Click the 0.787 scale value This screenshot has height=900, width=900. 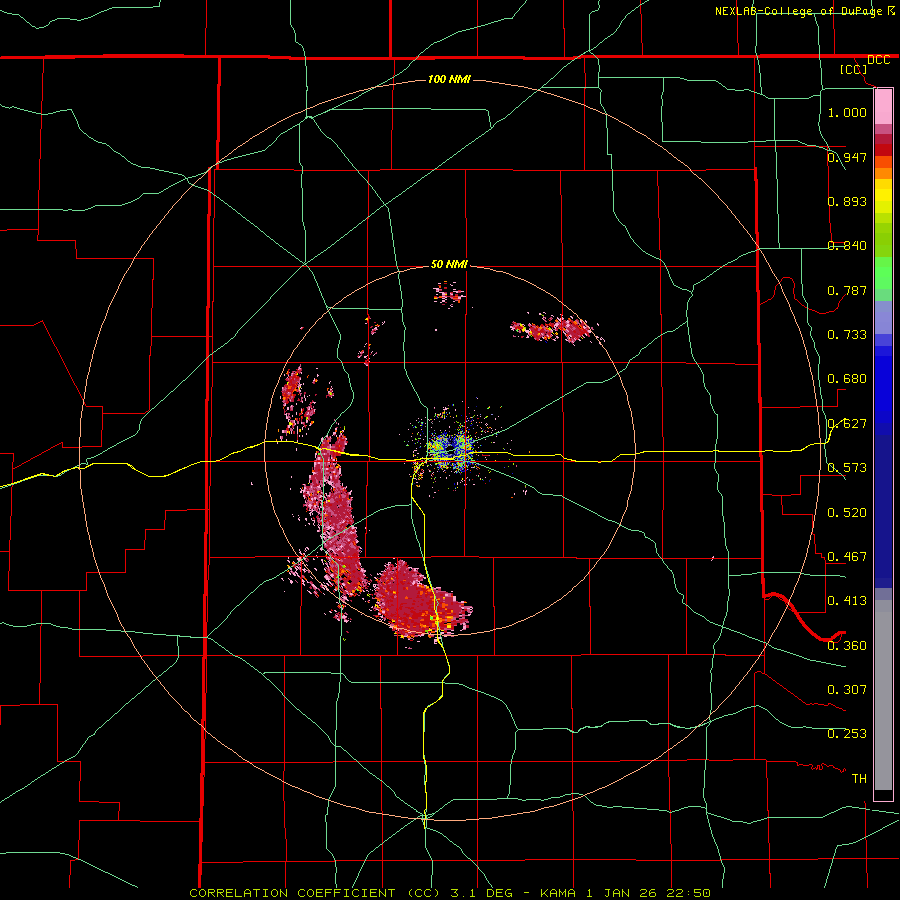click(x=847, y=290)
